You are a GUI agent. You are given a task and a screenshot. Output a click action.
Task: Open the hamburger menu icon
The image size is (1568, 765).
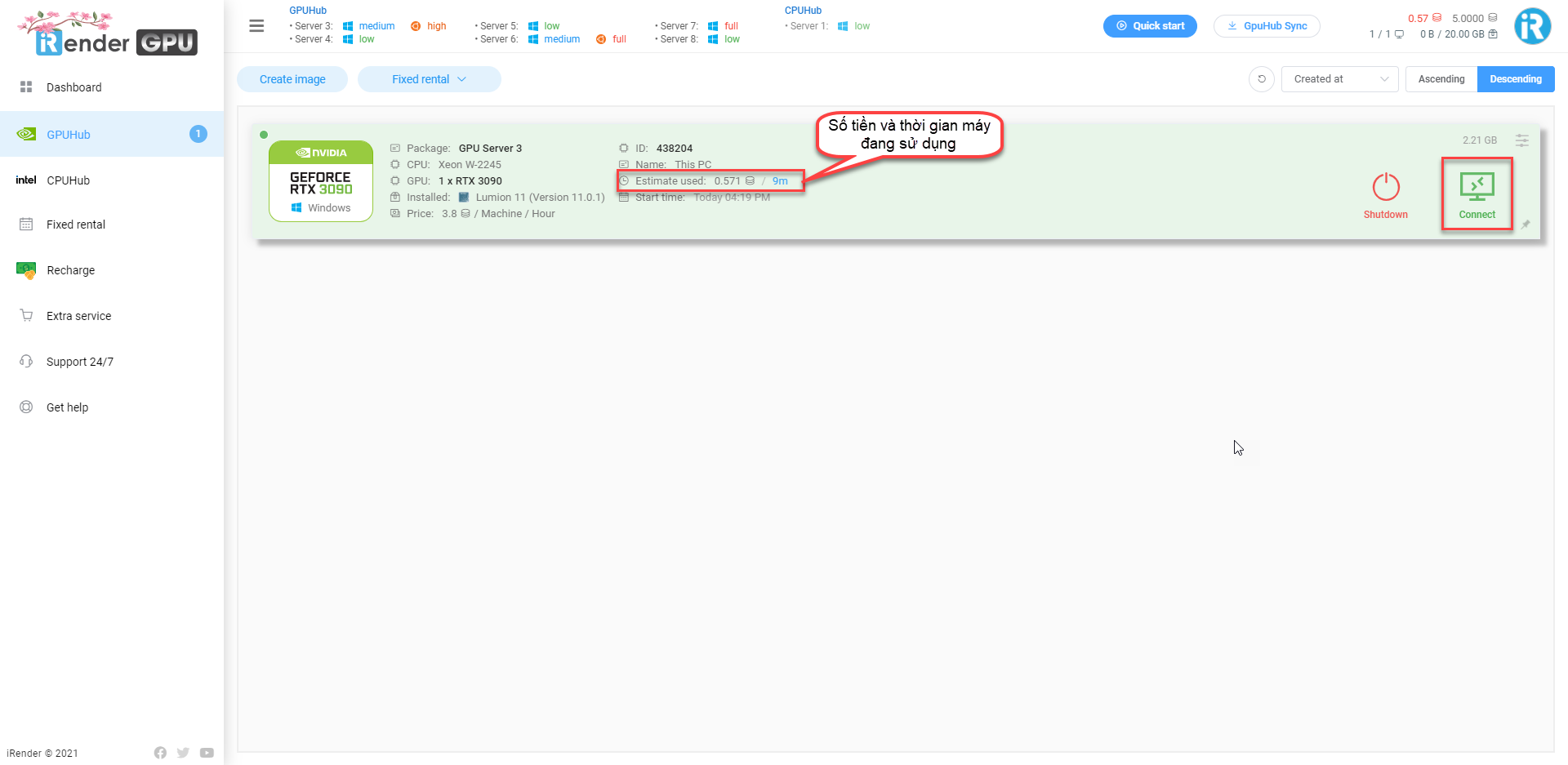[x=256, y=26]
